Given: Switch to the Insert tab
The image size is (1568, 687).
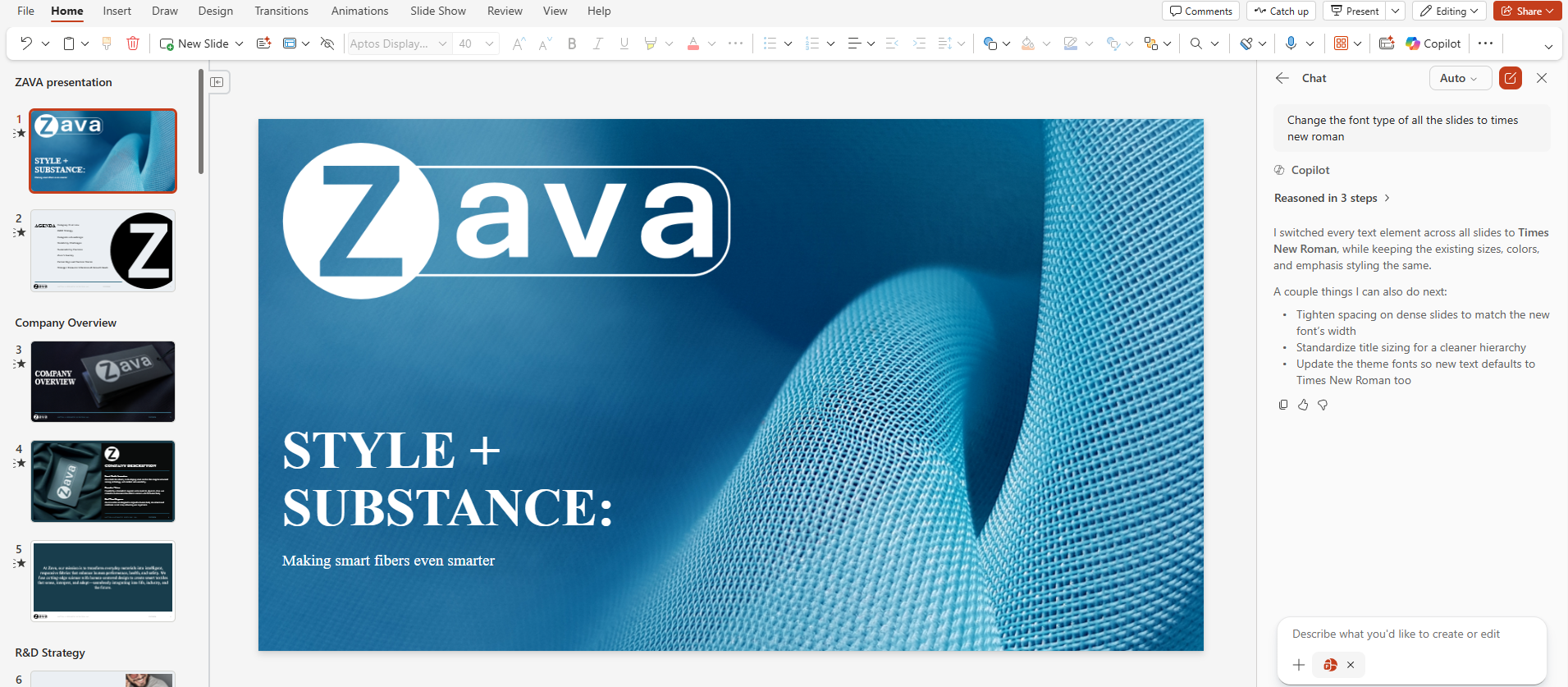Looking at the screenshot, I should tap(117, 11).
